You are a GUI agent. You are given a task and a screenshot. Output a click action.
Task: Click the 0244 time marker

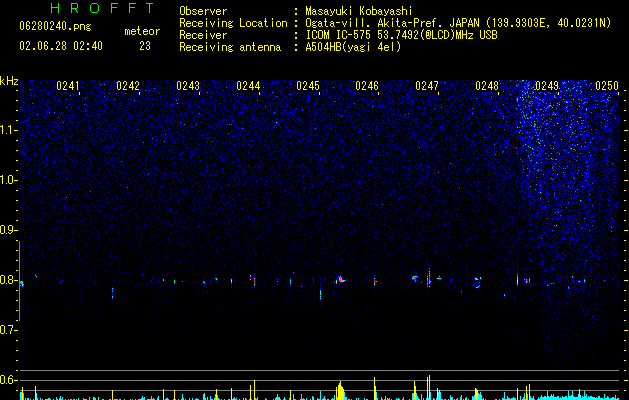248,86
